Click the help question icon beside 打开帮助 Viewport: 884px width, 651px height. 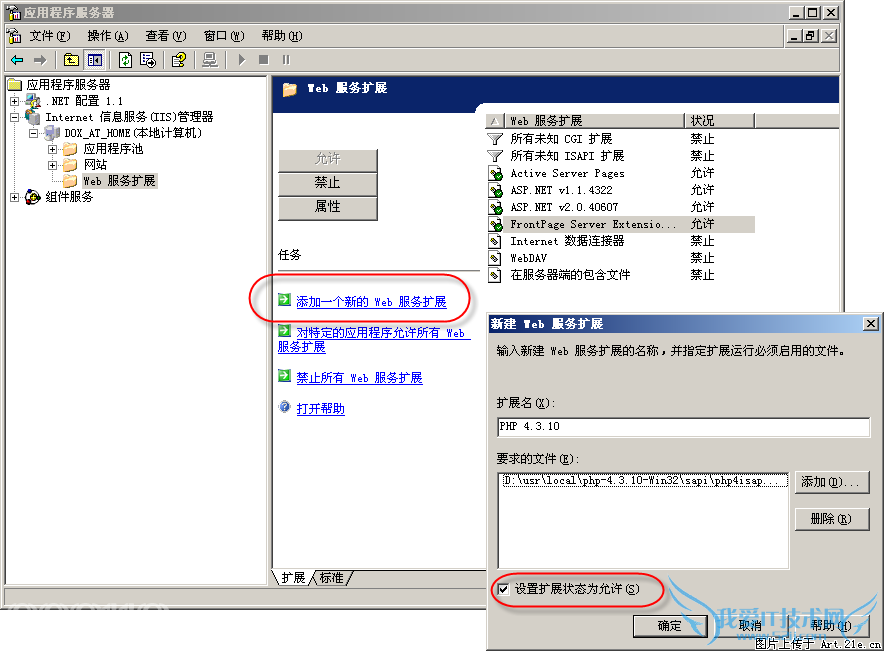285,407
